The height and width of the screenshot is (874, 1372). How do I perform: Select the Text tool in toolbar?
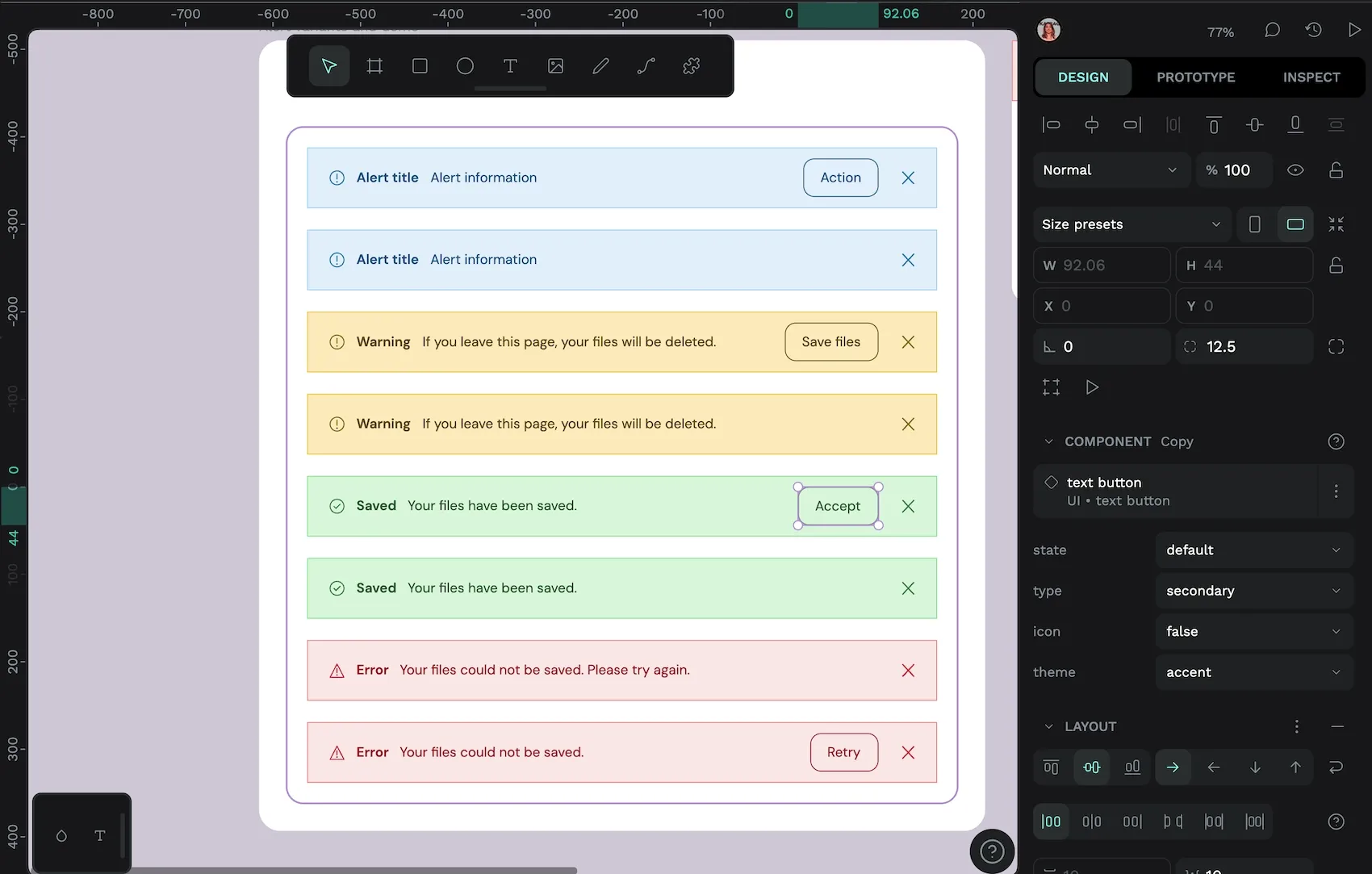510,66
